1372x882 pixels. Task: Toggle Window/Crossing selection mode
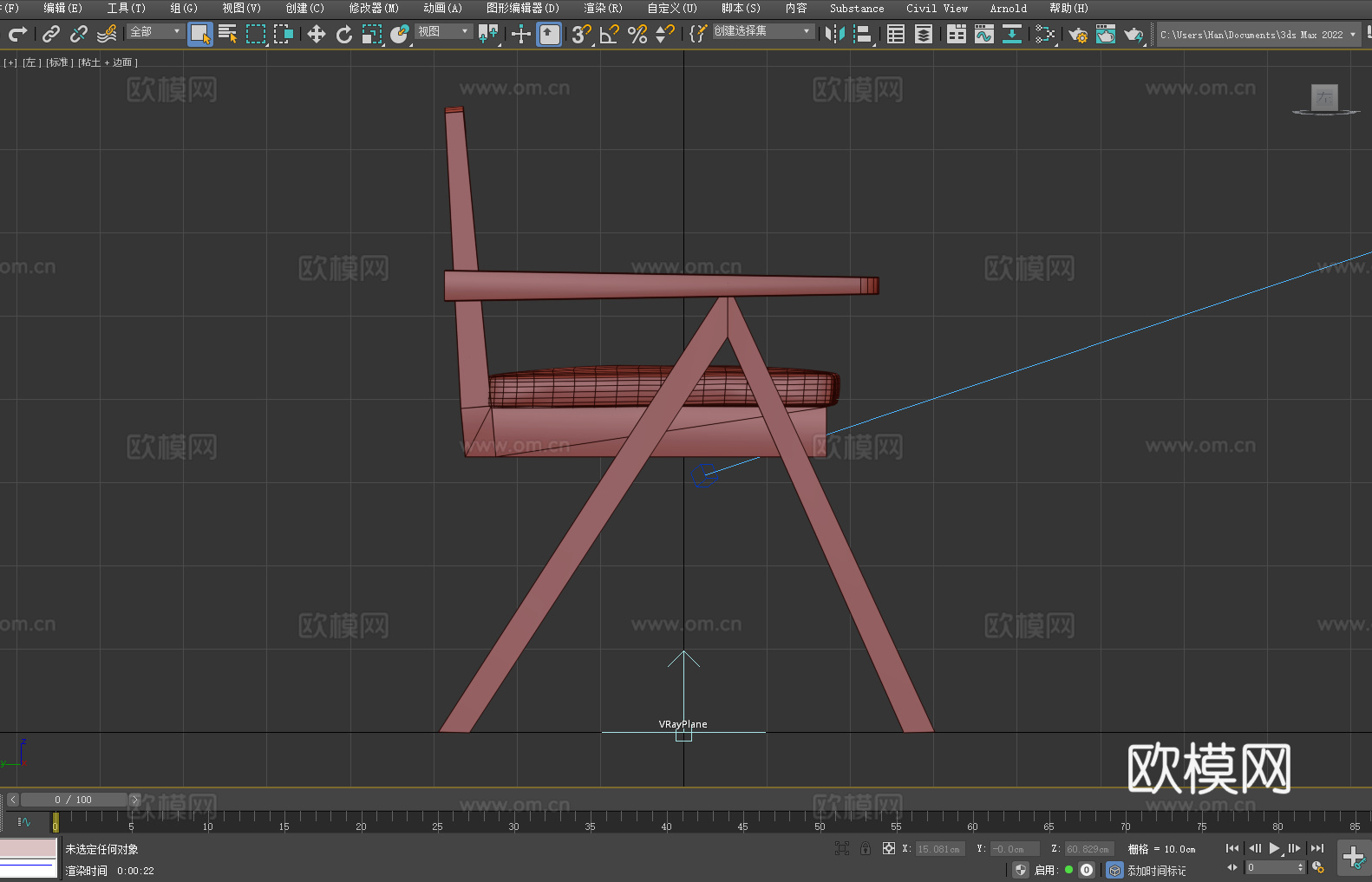point(284,34)
